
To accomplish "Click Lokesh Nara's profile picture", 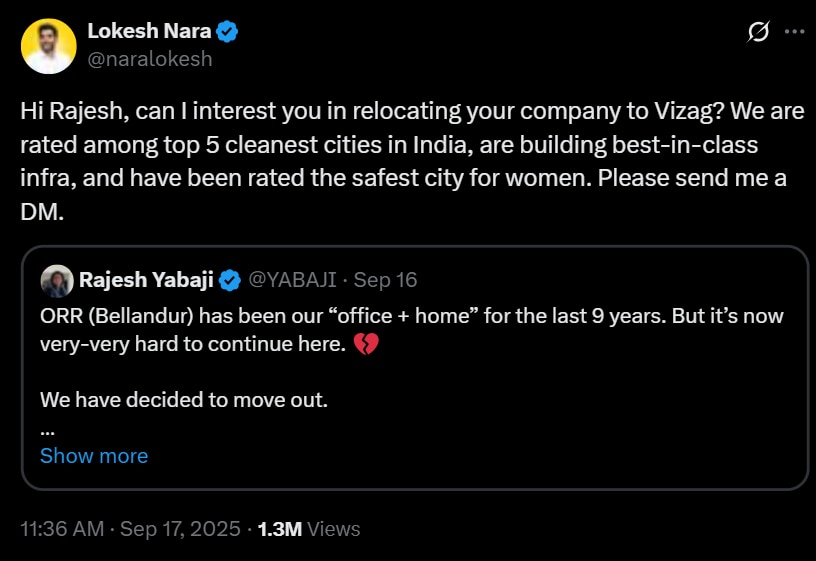I will click(48, 46).
